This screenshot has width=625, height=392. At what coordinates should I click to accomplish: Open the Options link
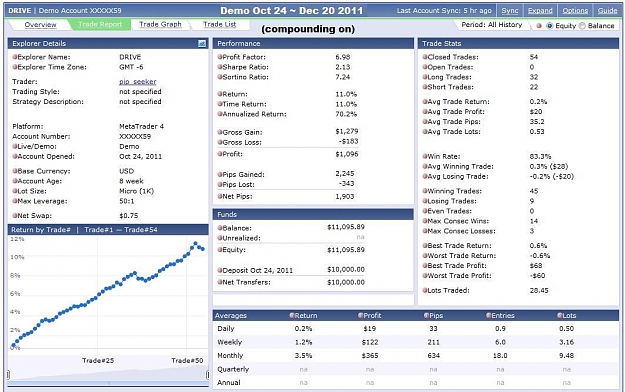point(575,11)
